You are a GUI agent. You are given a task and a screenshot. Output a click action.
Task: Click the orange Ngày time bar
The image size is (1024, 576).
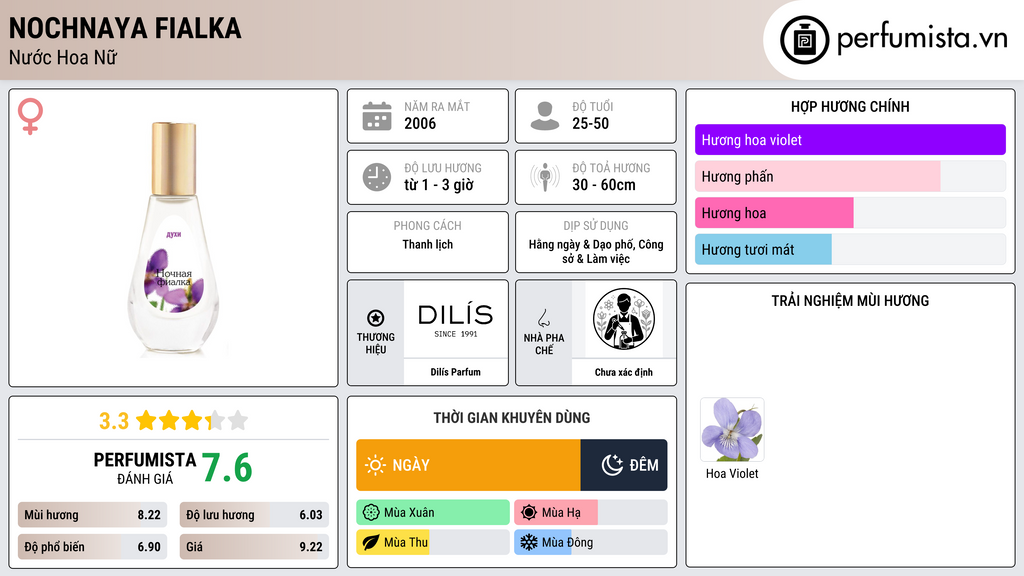click(x=468, y=465)
